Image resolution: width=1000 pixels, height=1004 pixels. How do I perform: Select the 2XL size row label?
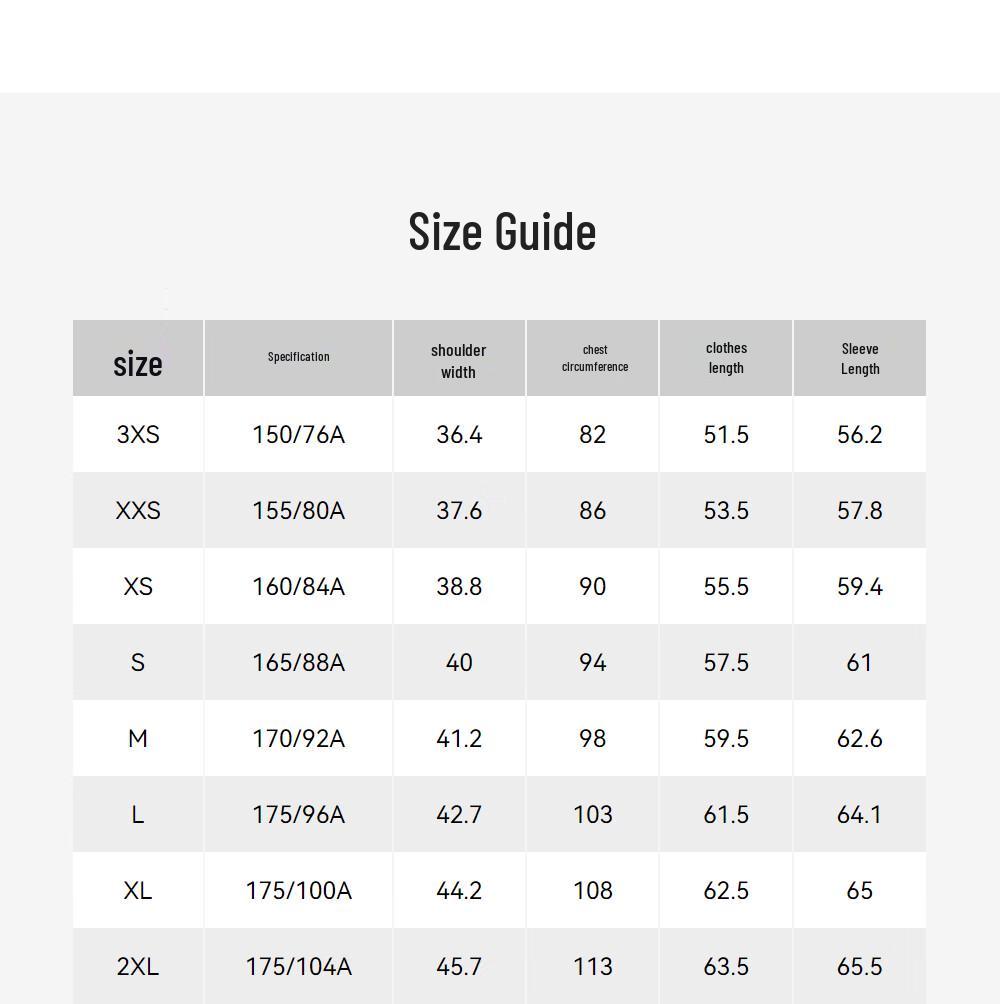[138, 967]
